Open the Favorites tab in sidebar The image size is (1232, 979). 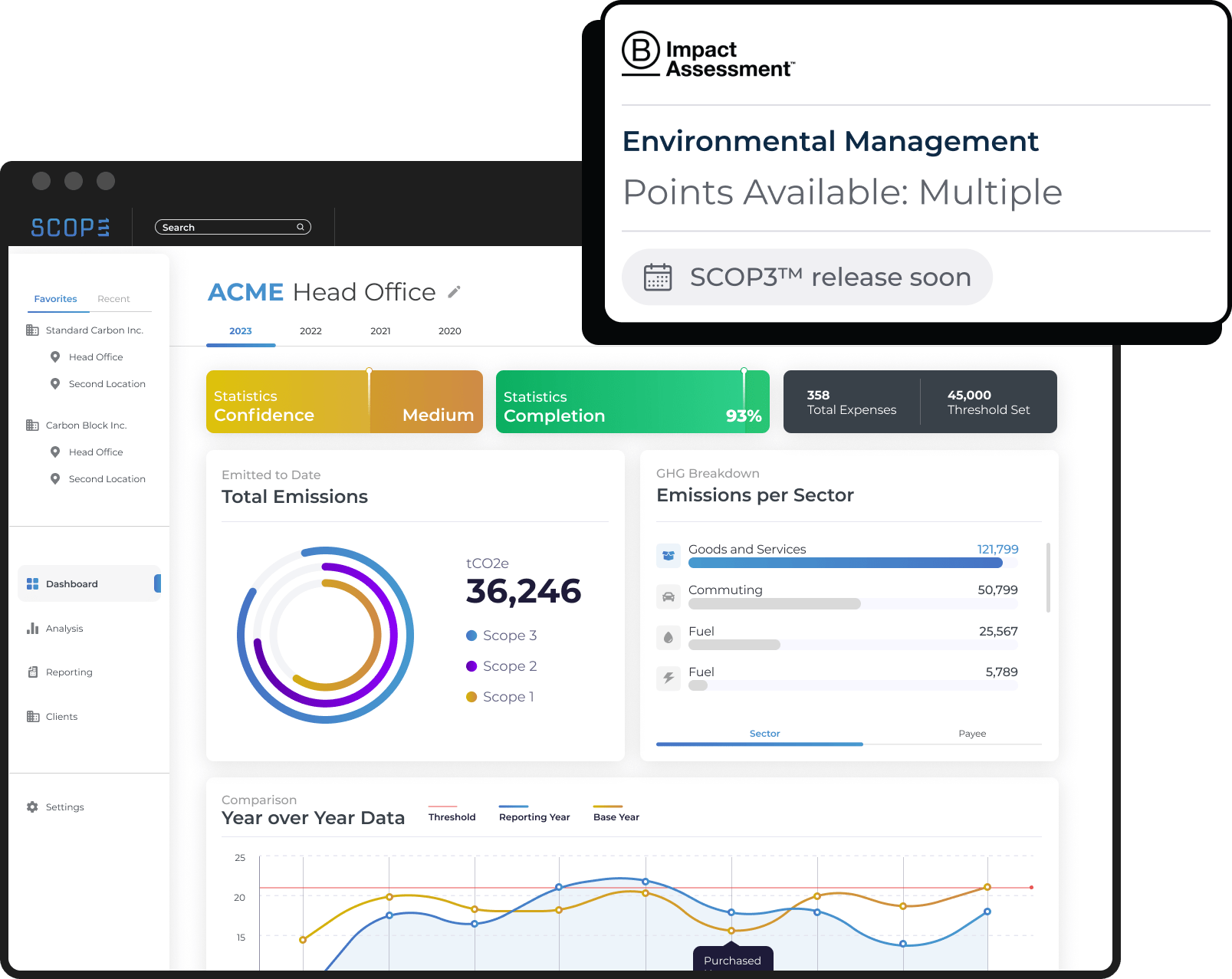point(56,299)
